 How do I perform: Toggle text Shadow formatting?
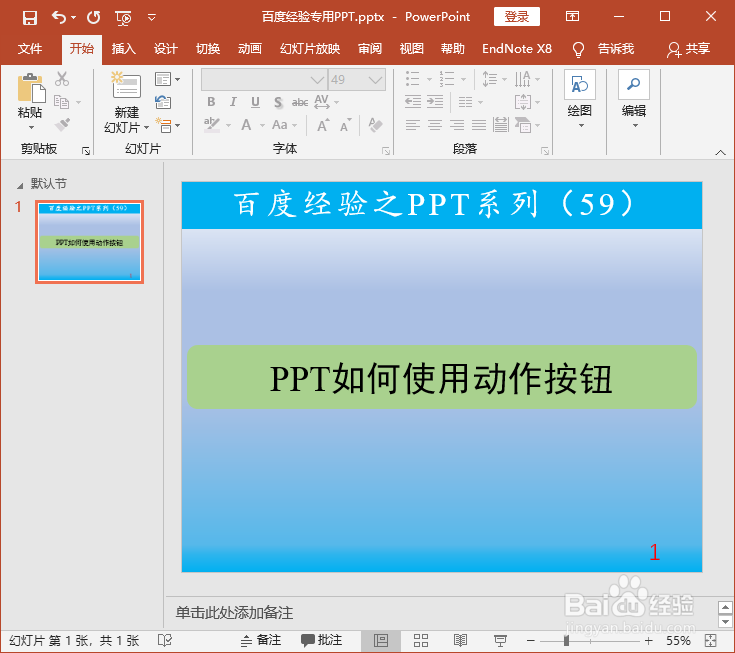[278, 102]
